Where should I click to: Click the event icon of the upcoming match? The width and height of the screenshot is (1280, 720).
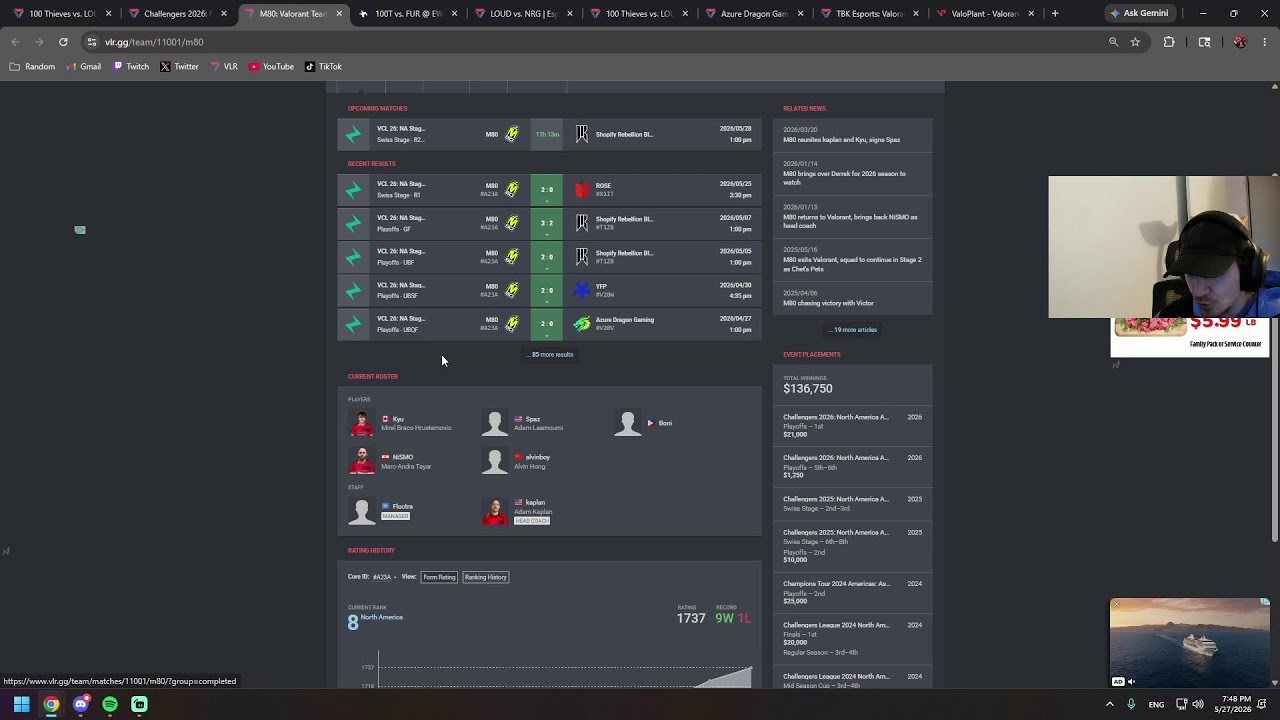pyautogui.click(x=353, y=134)
